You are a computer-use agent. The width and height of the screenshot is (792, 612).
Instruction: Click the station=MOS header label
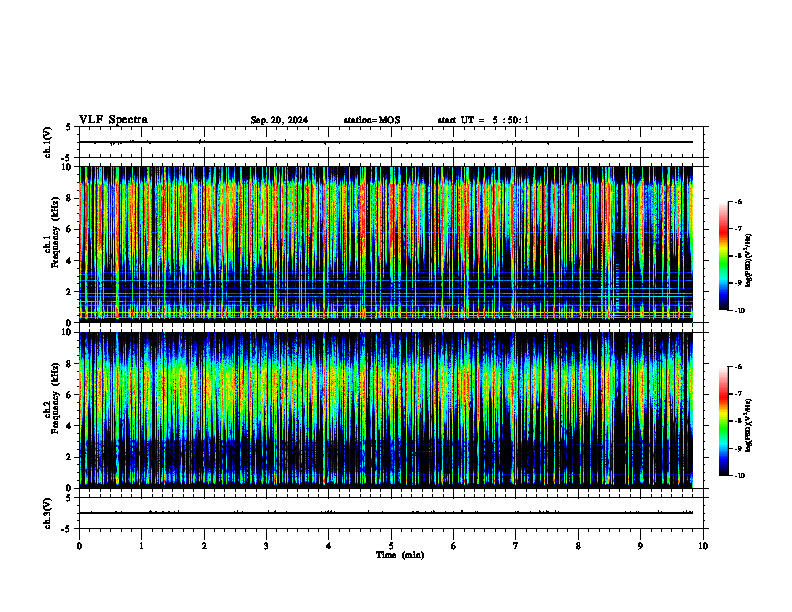[x=372, y=120]
